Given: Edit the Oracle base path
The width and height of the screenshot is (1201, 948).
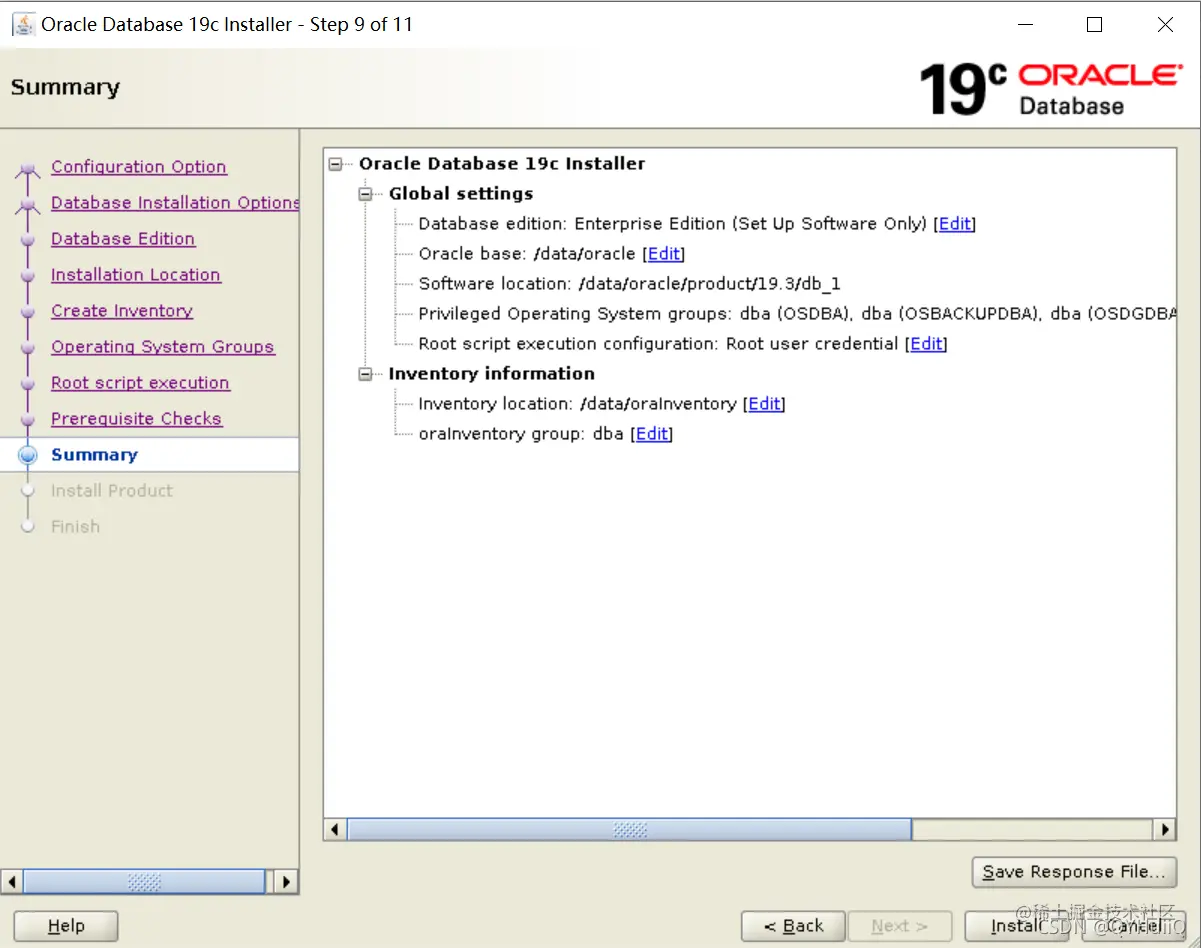Looking at the screenshot, I should [x=664, y=254].
